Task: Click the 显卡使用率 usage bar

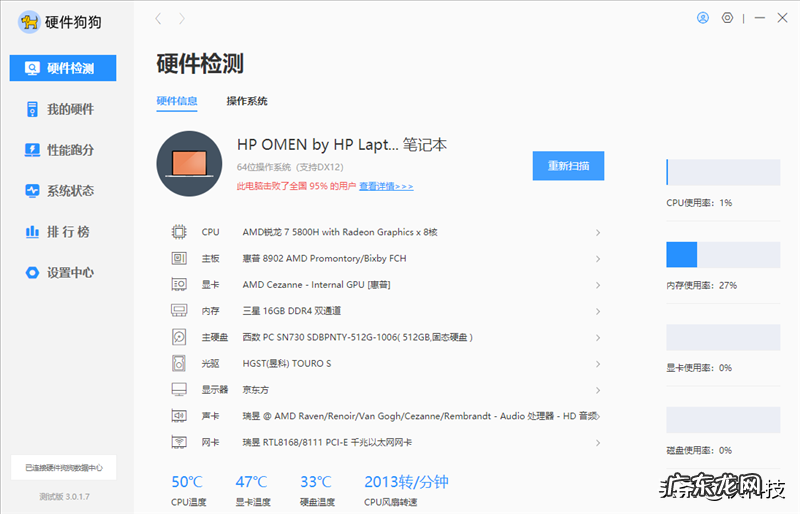Action: pyautogui.click(x=723, y=337)
